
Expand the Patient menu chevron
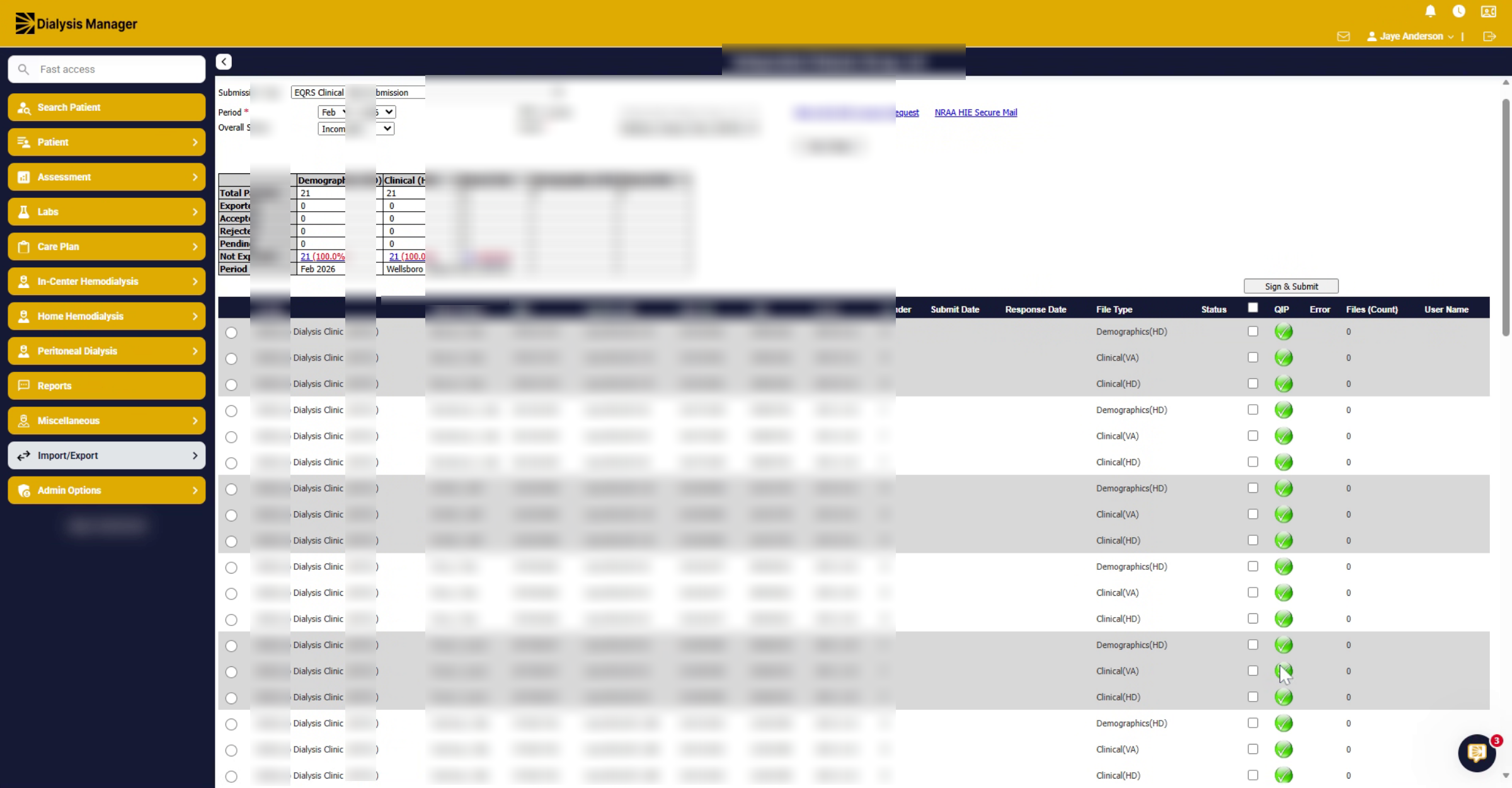[195, 142]
